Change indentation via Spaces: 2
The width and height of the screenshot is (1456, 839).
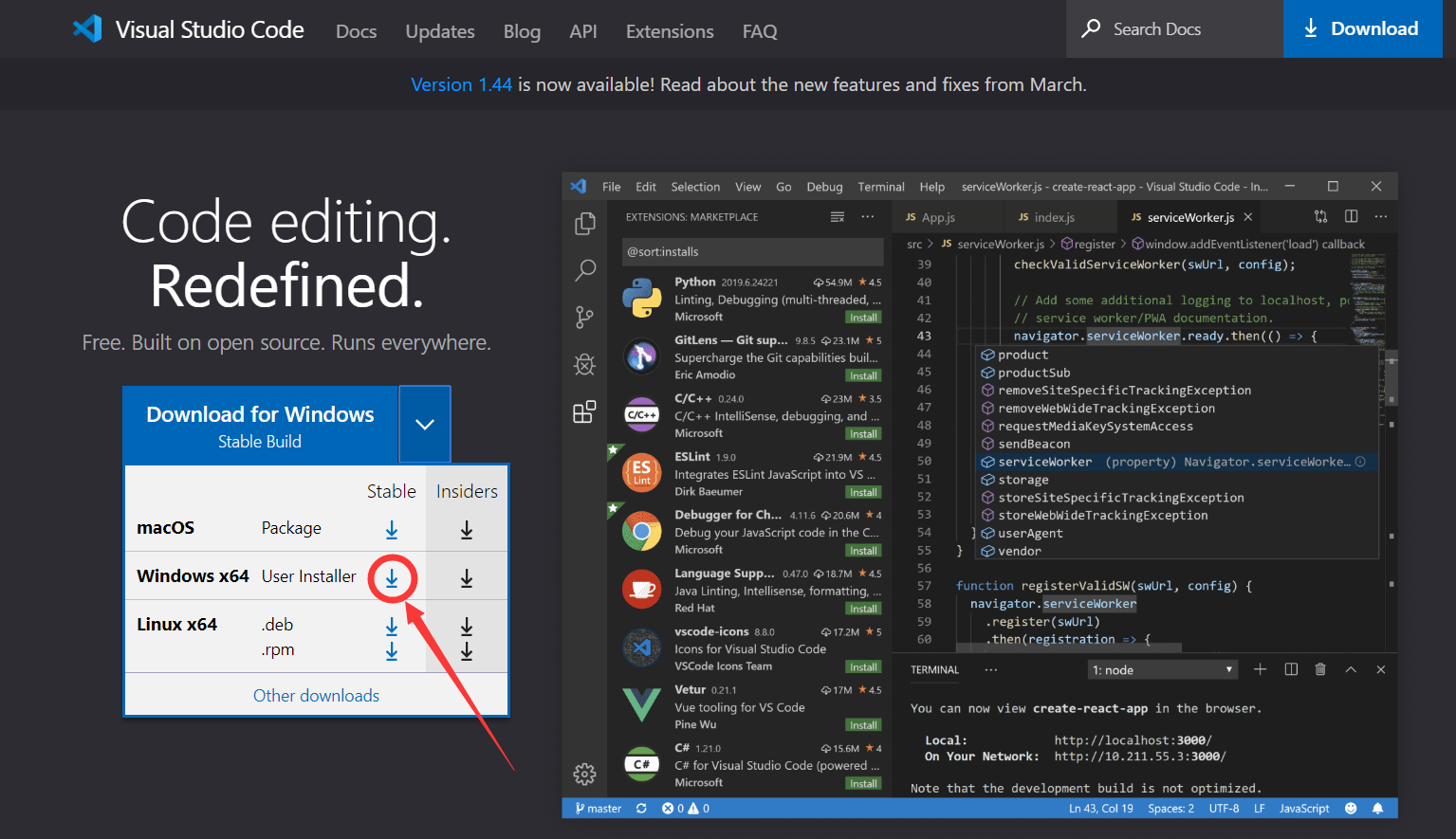click(x=1170, y=809)
